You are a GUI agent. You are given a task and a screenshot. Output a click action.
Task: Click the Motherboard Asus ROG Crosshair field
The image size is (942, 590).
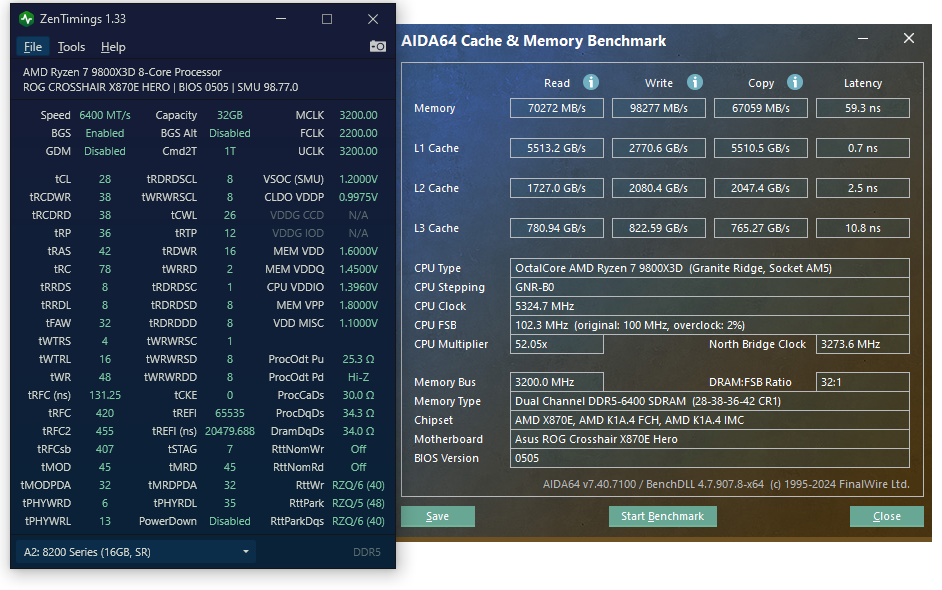710,439
